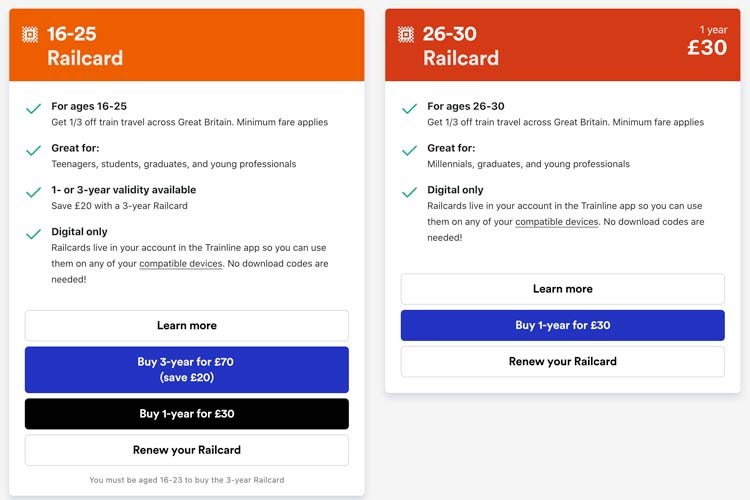Click checkmark beside Great for in 26-30 card
This screenshot has height=500, width=750.
click(x=409, y=151)
